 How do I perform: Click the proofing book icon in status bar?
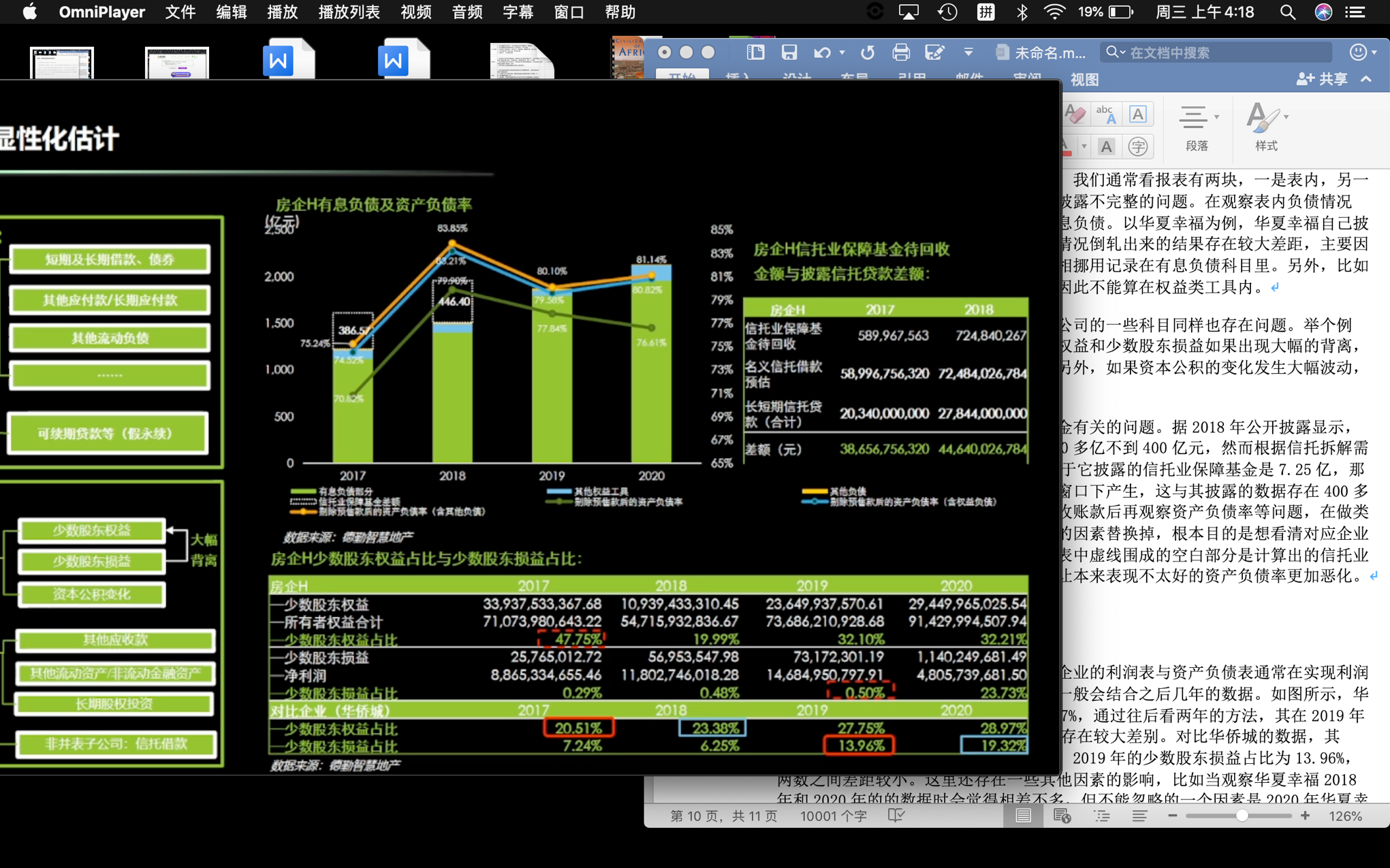tap(896, 816)
